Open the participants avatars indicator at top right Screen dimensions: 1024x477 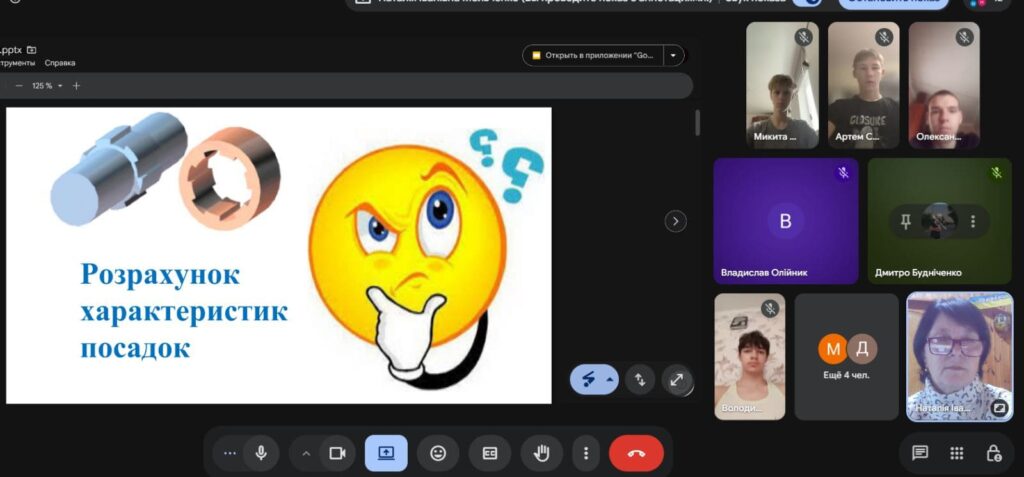tap(986, 3)
